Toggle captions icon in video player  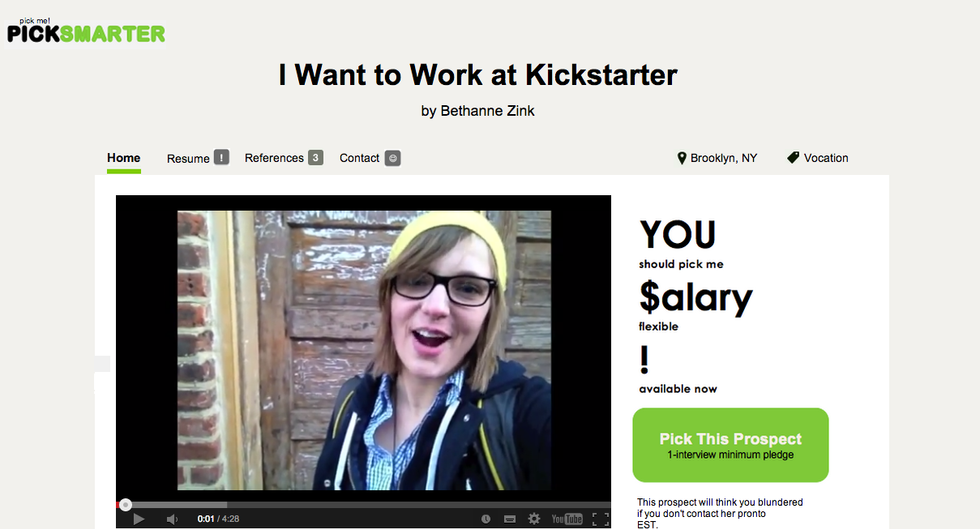click(x=509, y=519)
